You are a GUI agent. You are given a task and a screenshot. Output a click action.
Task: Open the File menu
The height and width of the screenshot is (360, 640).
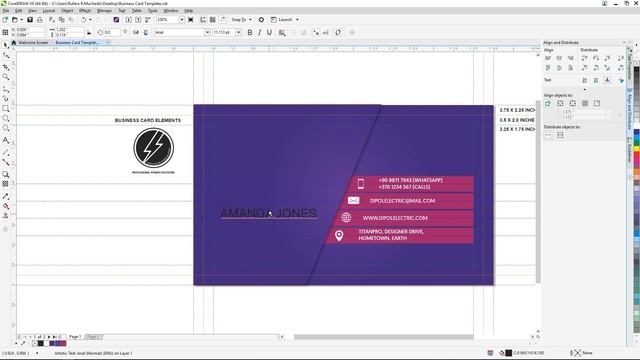click(x=6, y=11)
